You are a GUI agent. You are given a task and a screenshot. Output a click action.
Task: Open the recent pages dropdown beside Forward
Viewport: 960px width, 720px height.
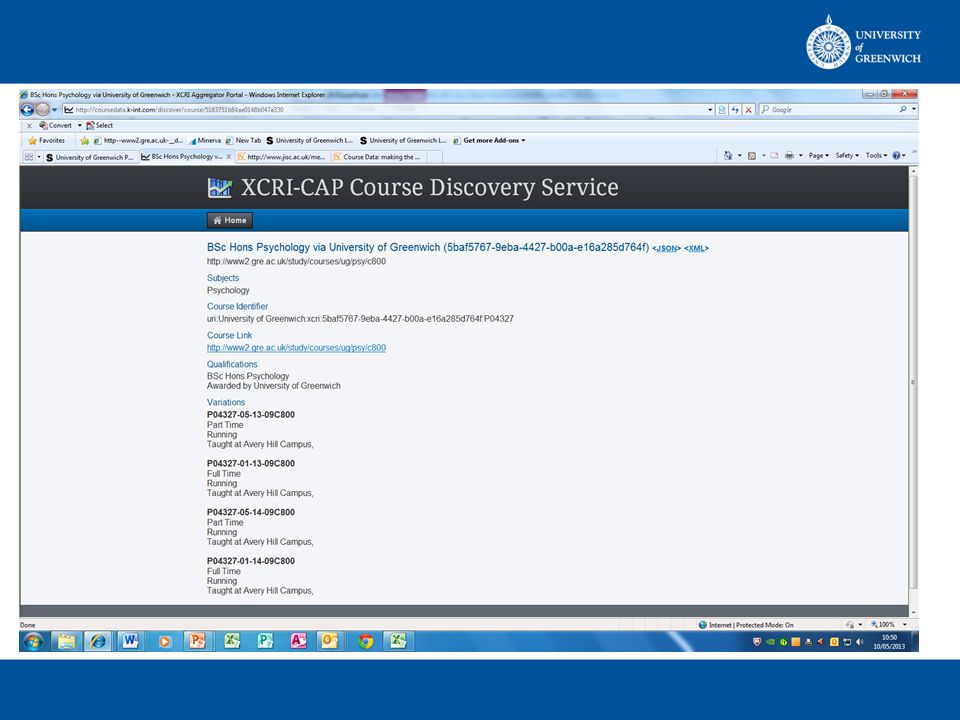coord(54,110)
